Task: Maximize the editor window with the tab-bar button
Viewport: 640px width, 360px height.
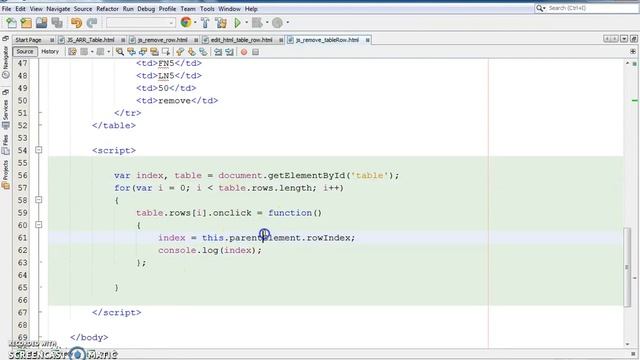Action: pyautogui.click(x=633, y=39)
